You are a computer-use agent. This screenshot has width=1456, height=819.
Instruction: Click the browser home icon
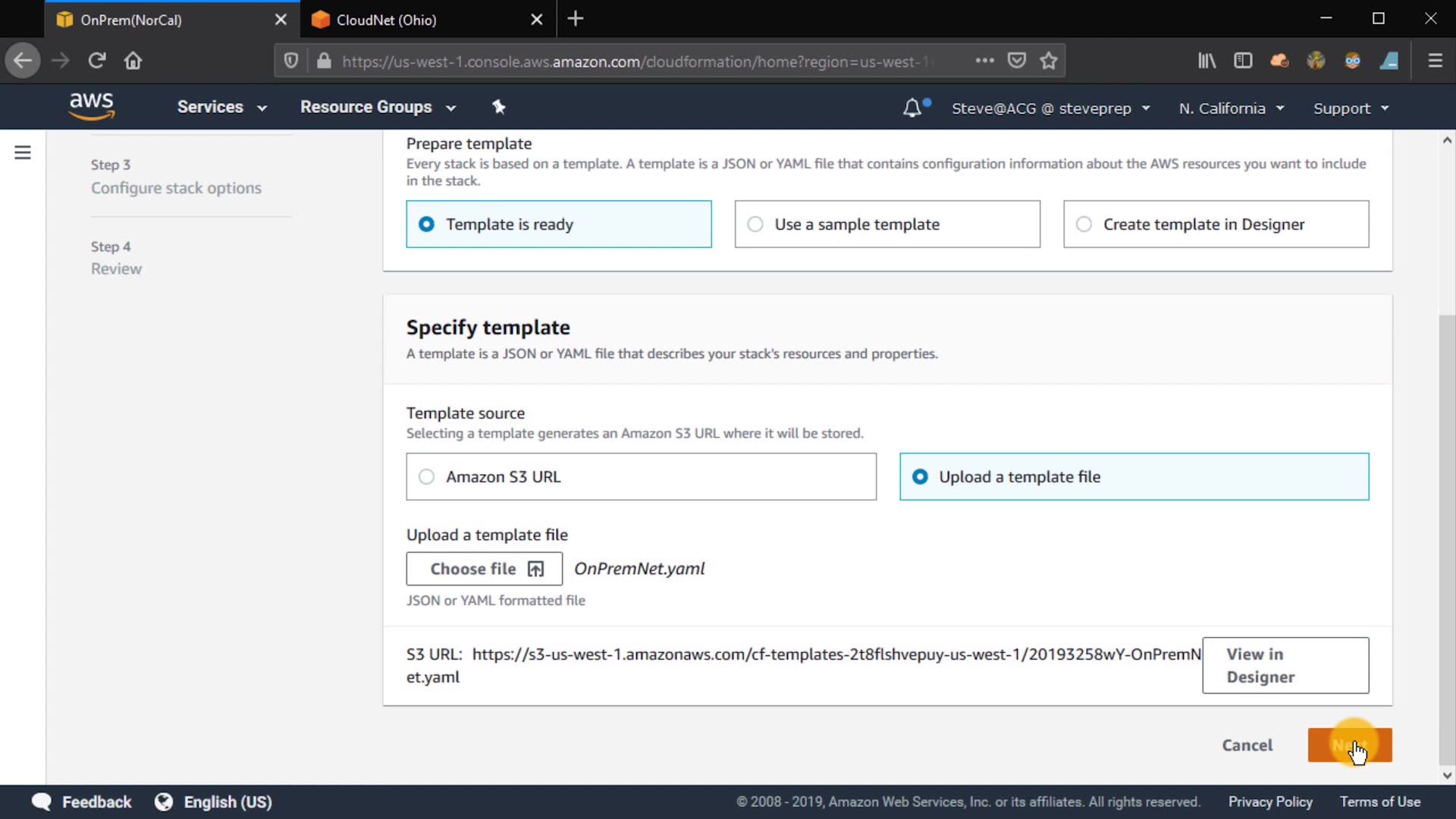click(133, 61)
